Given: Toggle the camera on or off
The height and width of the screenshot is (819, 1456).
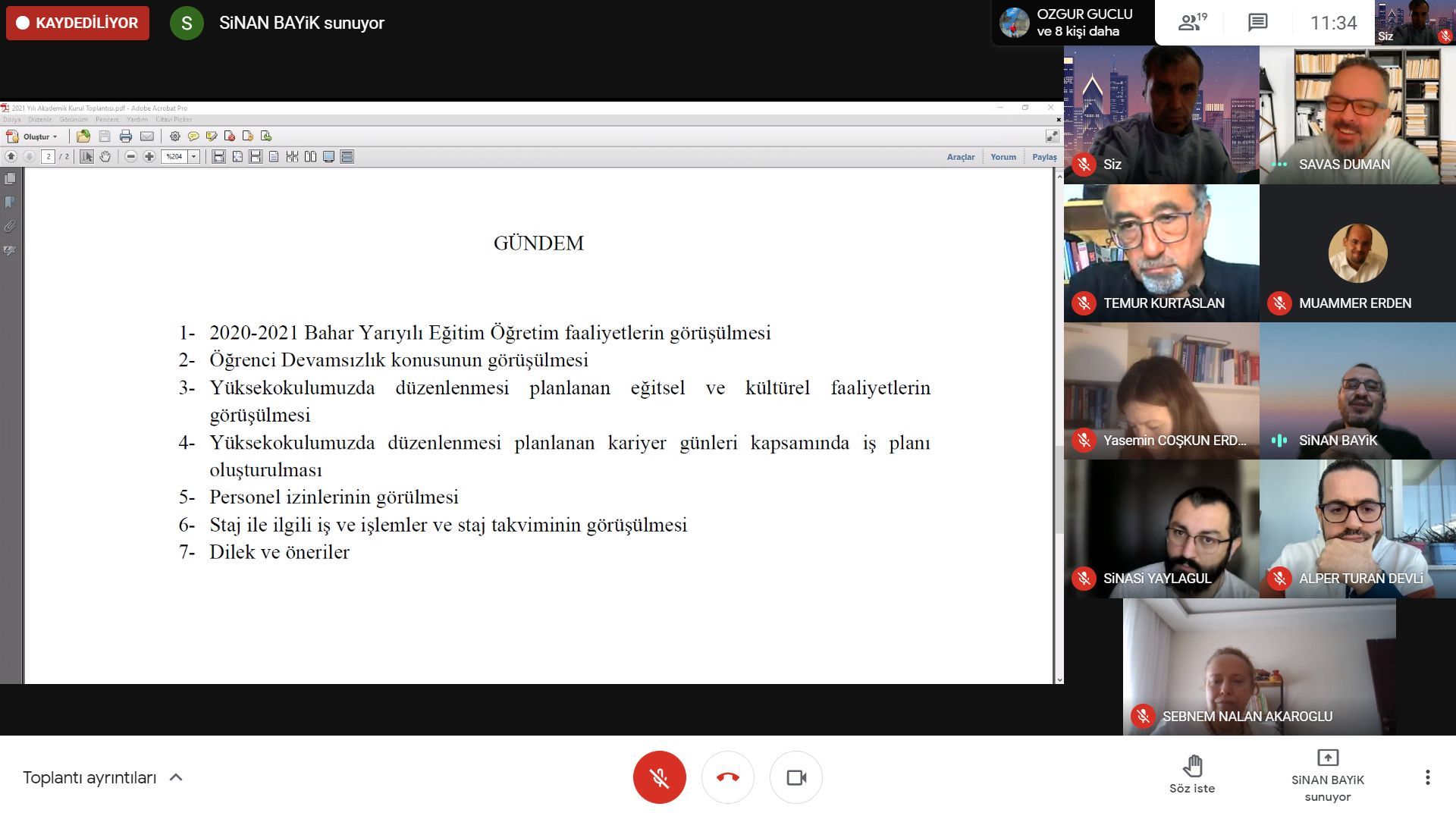Looking at the screenshot, I should pyautogui.click(x=795, y=777).
